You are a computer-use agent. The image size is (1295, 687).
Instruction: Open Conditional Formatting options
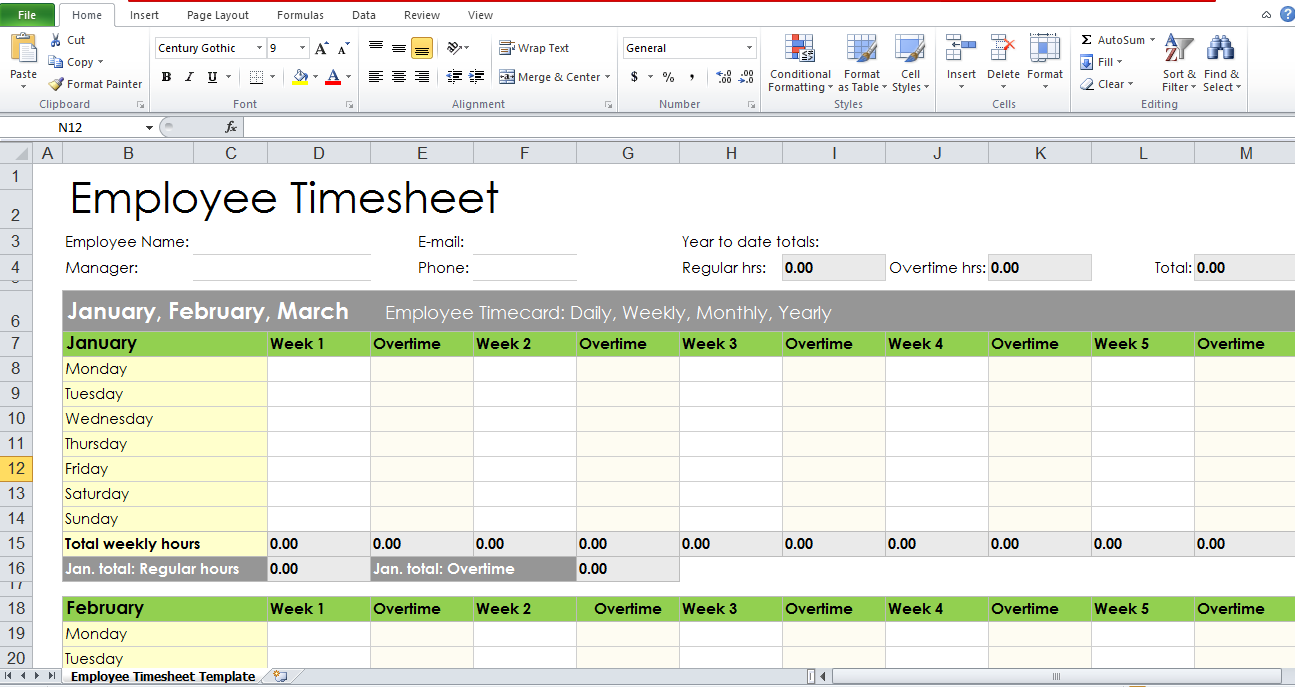pyautogui.click(x=799, y=62)
